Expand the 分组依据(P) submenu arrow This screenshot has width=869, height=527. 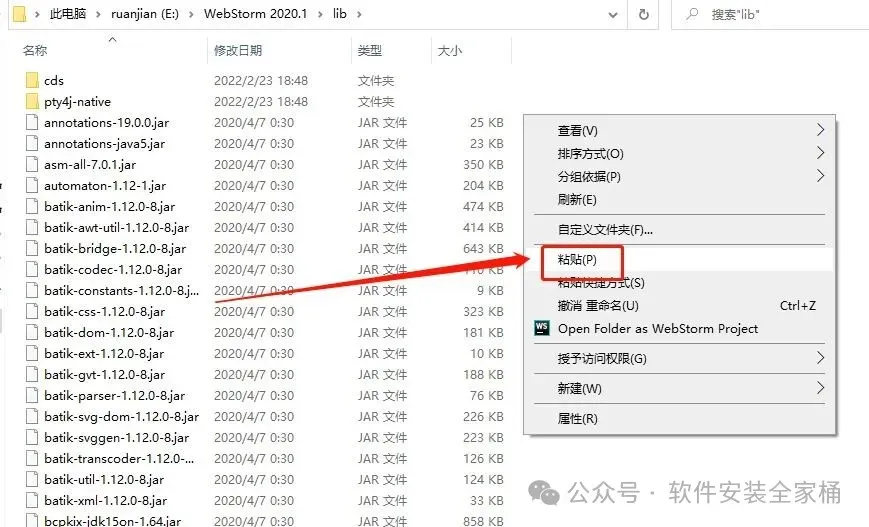(820, 176)
